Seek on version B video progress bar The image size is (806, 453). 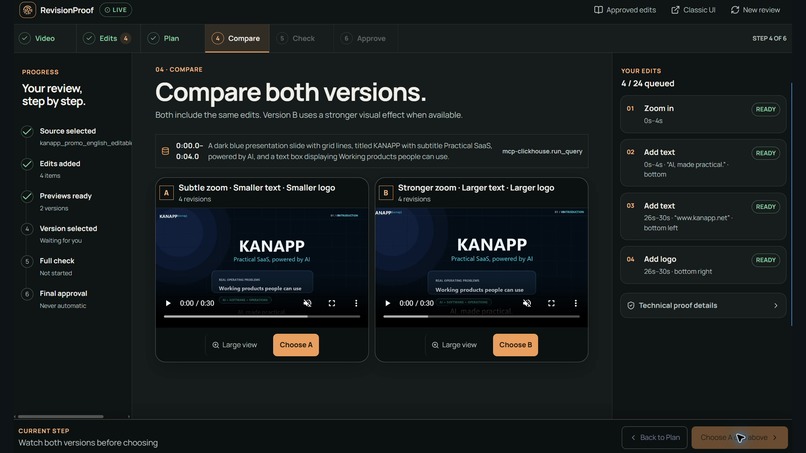point(482,317)
